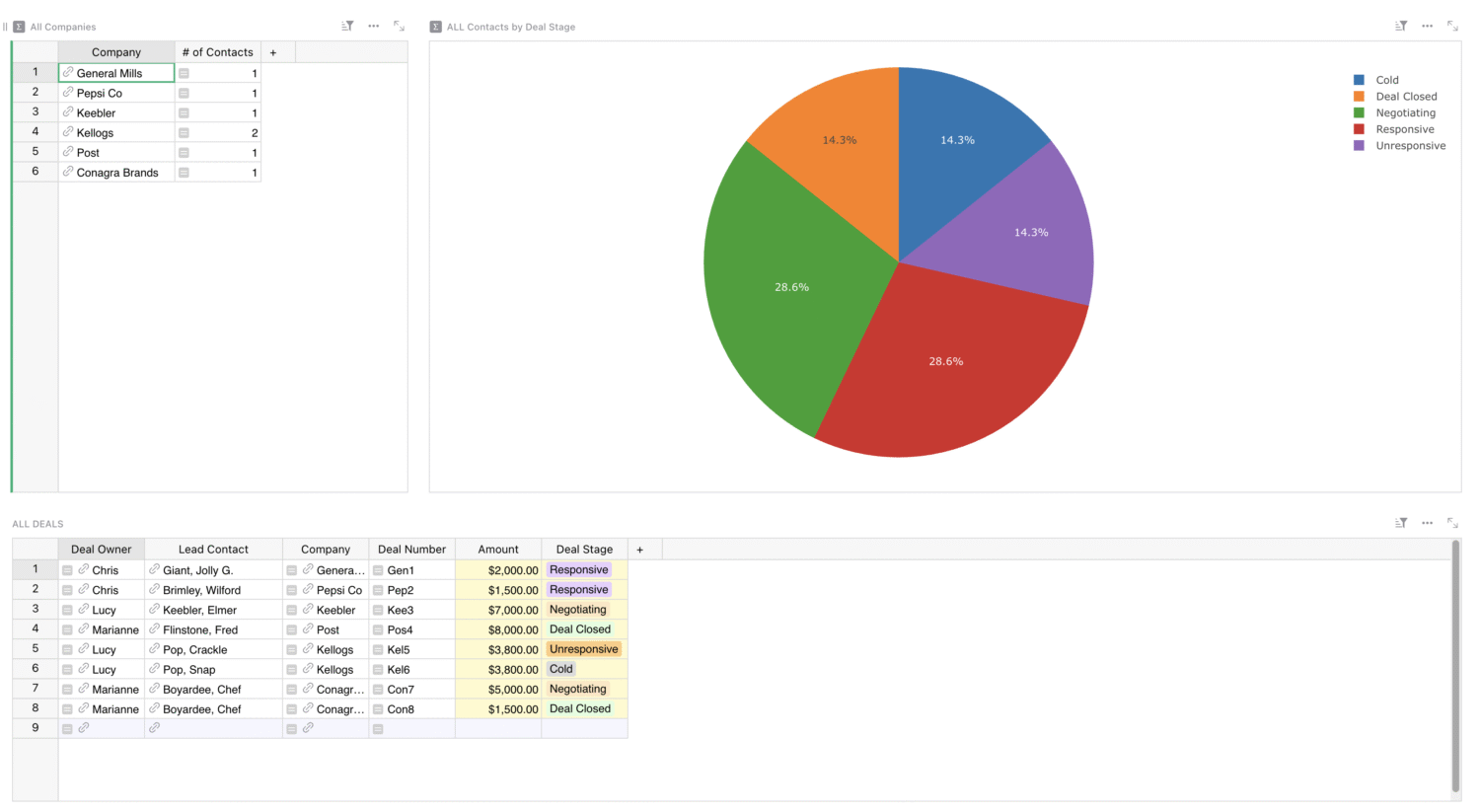Select Responsive stage for the Gen1 deal
Viewport: 1480px width, 812px height.
[x=584, y=570]
